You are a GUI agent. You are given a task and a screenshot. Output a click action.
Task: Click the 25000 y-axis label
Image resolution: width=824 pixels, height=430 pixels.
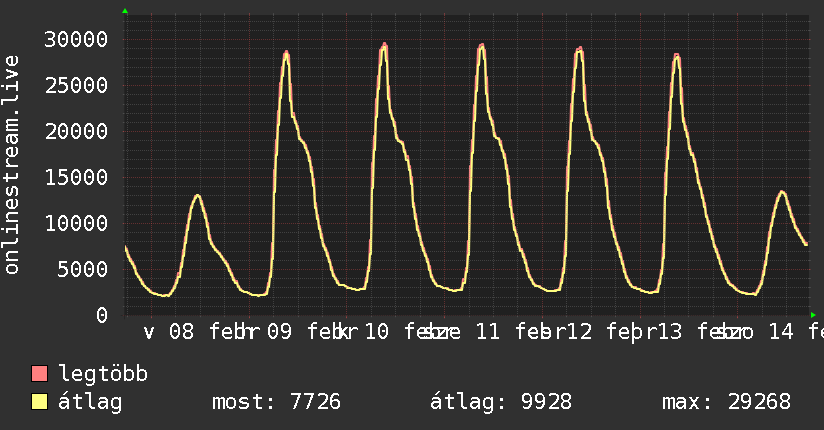click(x=76, y=85)
